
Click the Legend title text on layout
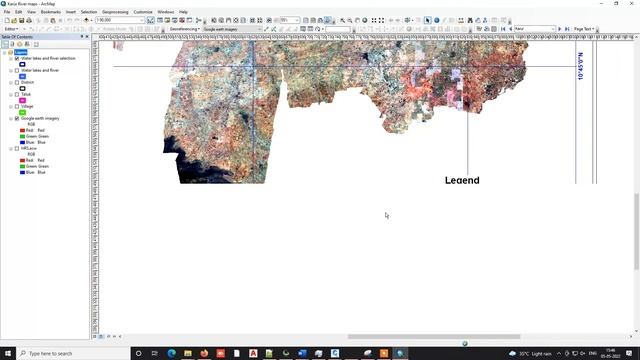[x=462, y=180]
